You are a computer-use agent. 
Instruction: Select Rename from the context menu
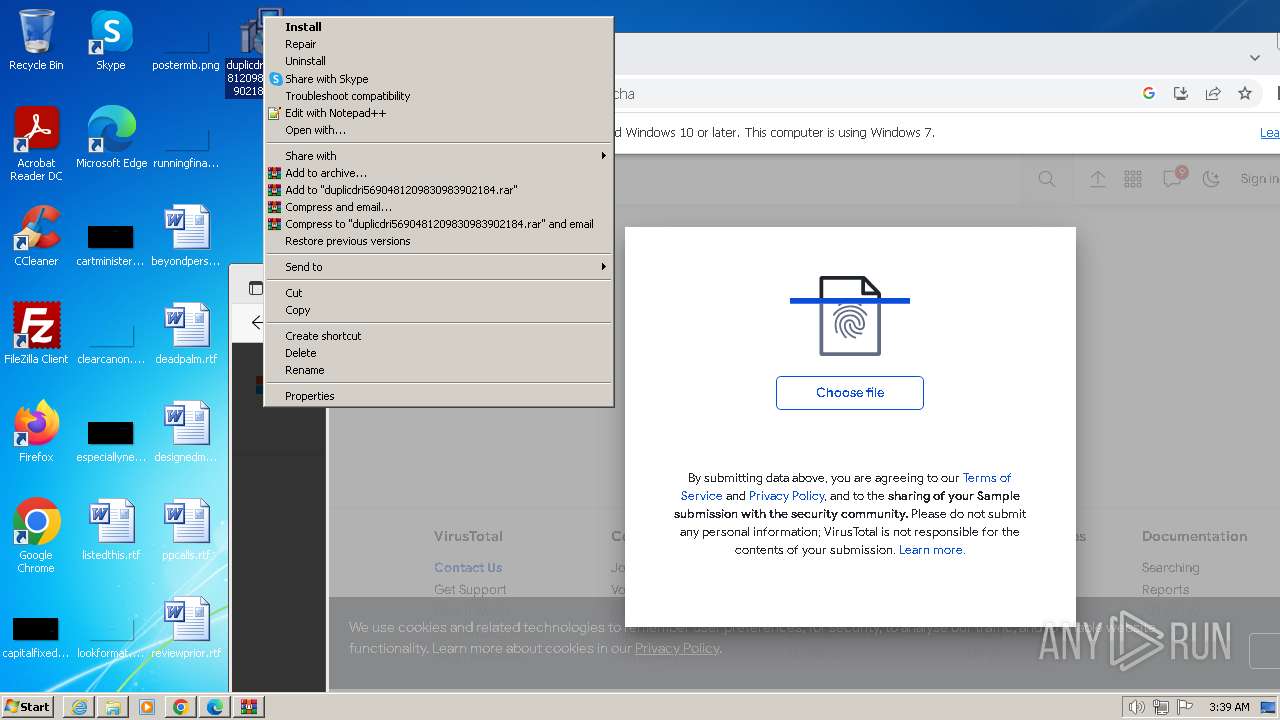tap(438, 370)
